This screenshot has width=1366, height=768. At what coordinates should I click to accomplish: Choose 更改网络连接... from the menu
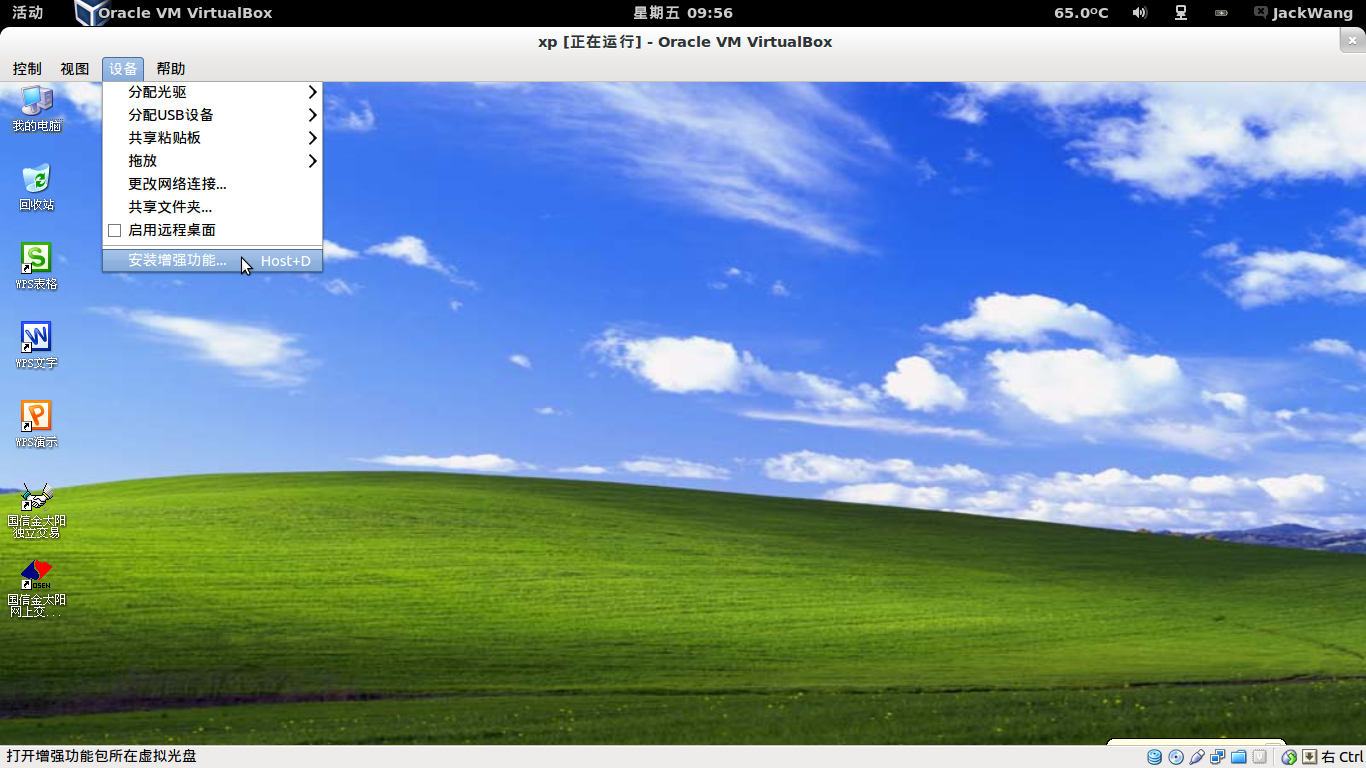pos(212,184)
